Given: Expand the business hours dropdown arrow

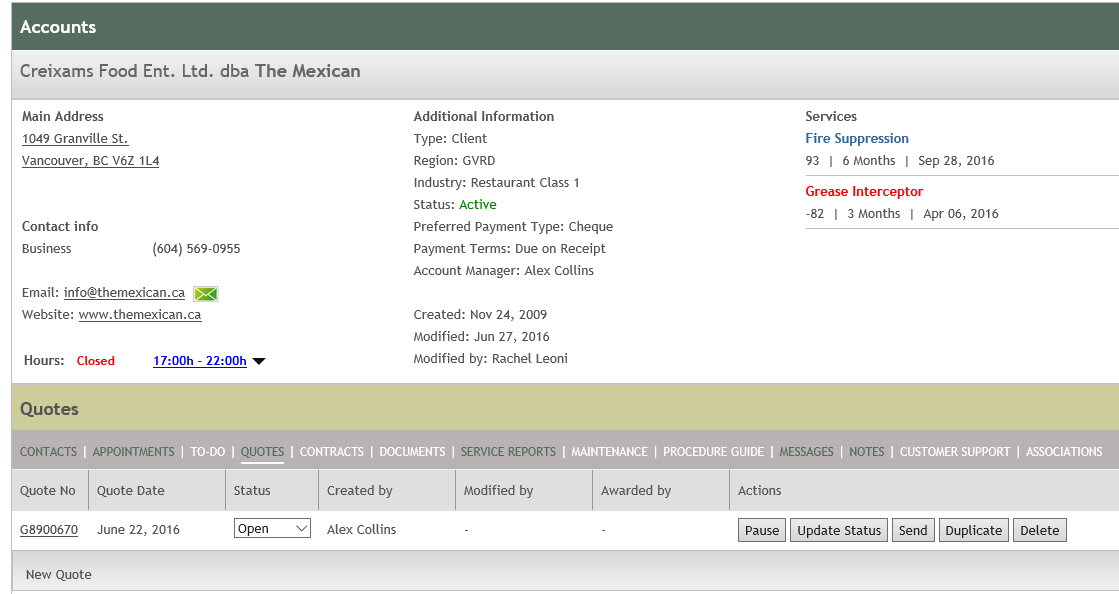Looking at the screenshot, I should click(259, 361).
